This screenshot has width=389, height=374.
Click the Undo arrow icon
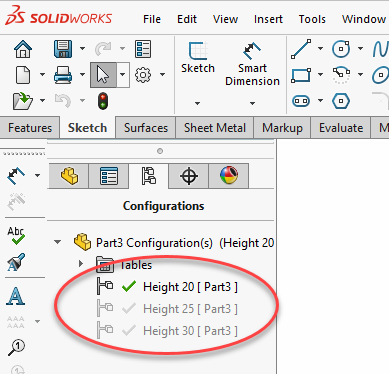point(63,101)
